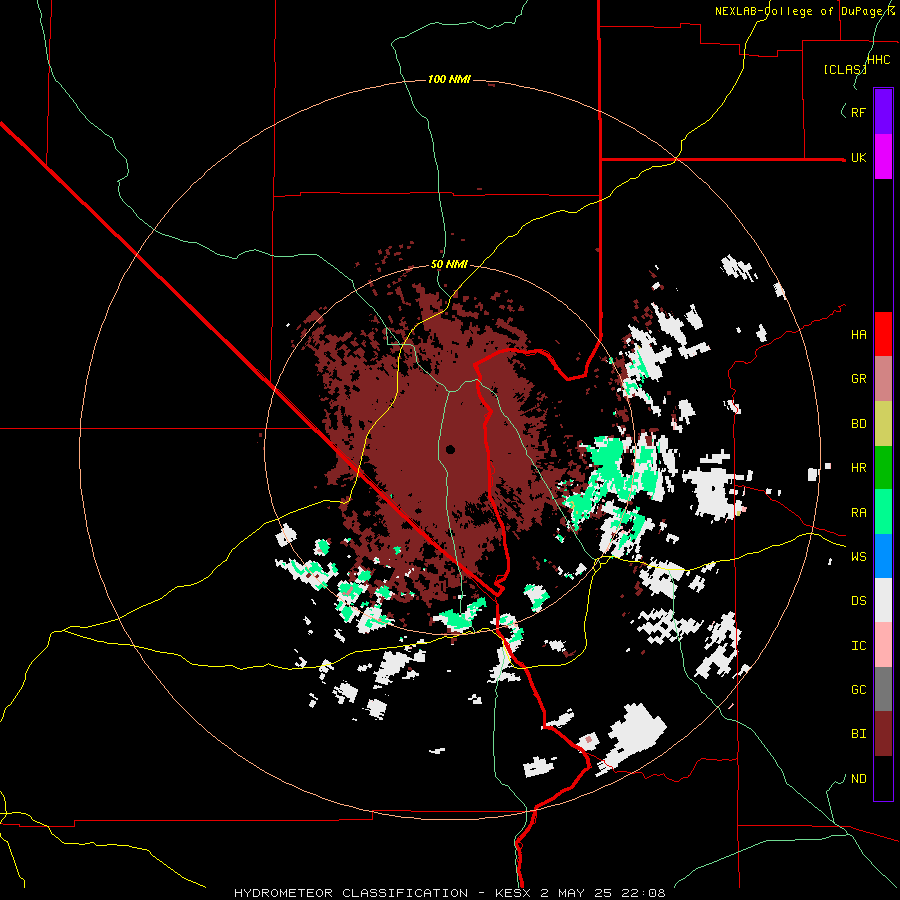900x900 pixels.
Task: Click the 'HA' legend label text
Action: (x=858, y=335)
